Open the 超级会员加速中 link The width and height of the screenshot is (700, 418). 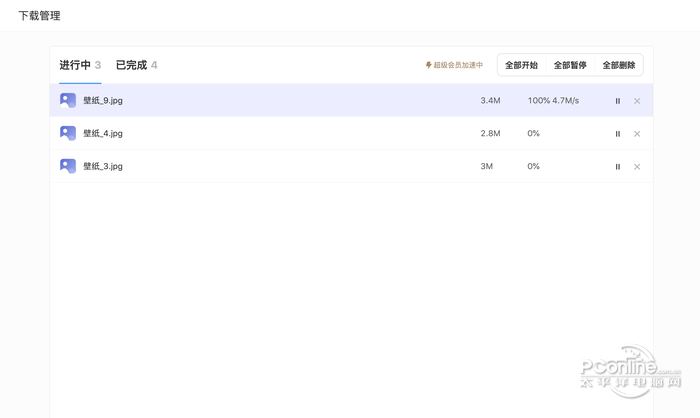458,65
